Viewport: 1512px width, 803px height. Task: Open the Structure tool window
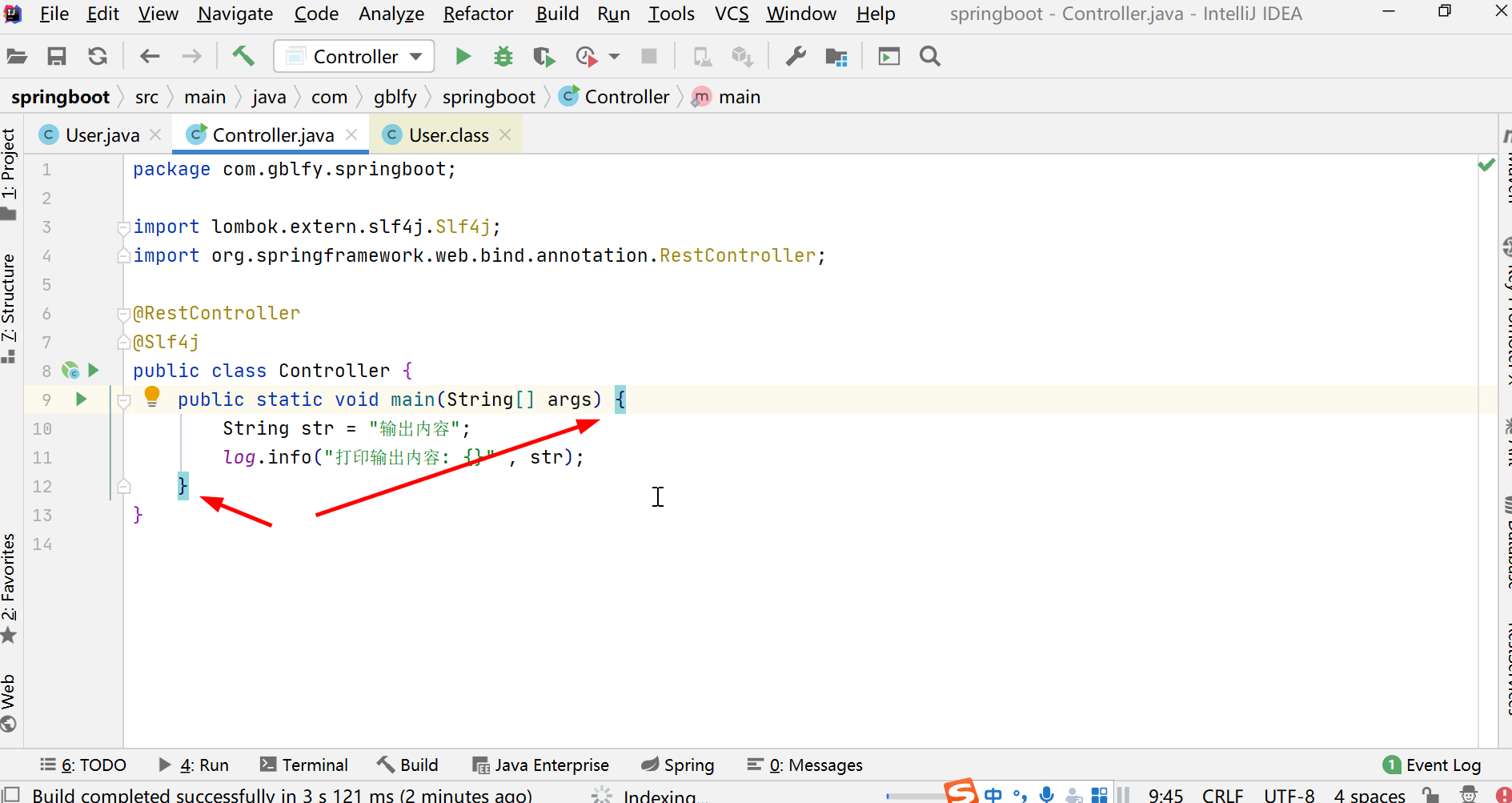(9, 308)
